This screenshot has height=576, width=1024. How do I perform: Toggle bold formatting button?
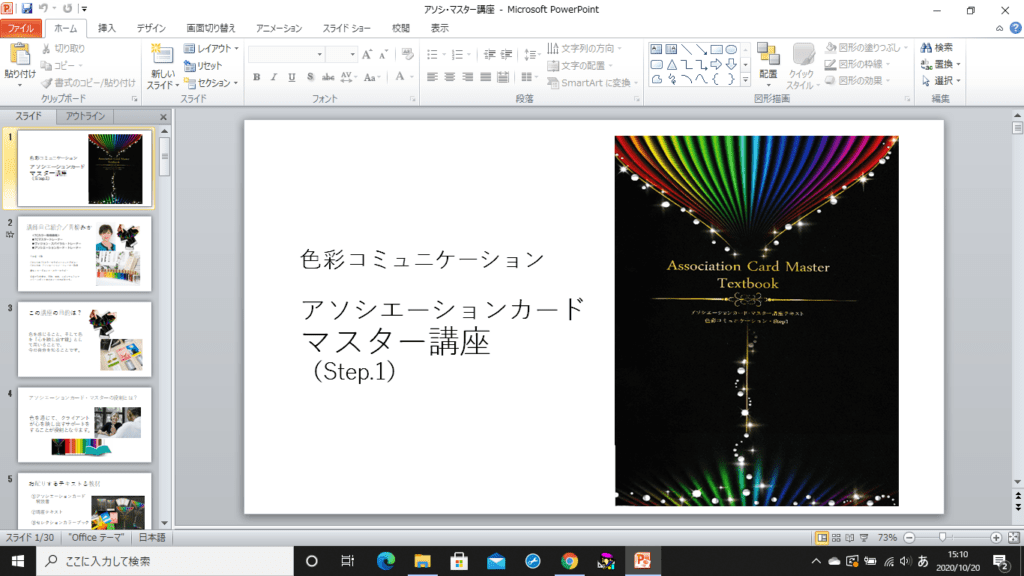pyautogui.click(x=256, y=77)
